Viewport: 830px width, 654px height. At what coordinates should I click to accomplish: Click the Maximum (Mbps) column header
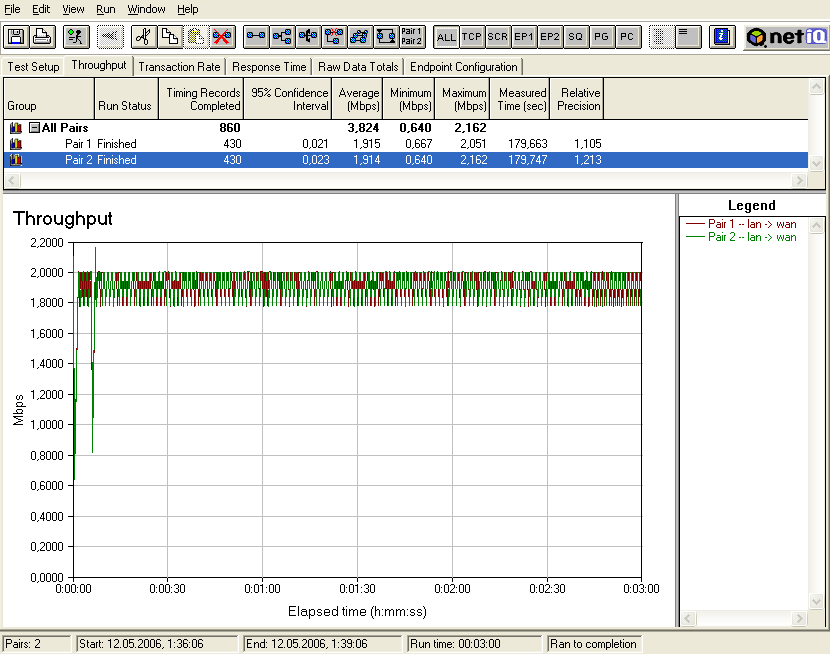(463, 98)
